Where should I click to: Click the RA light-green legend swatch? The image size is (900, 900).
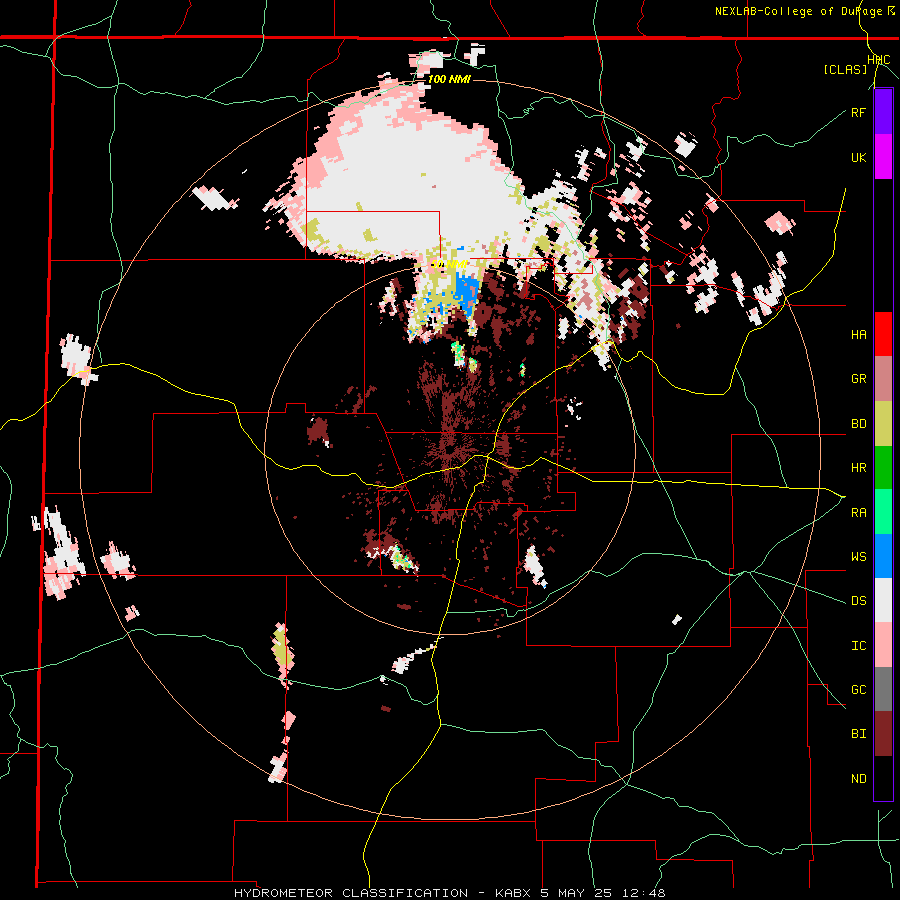coord(883,512)
